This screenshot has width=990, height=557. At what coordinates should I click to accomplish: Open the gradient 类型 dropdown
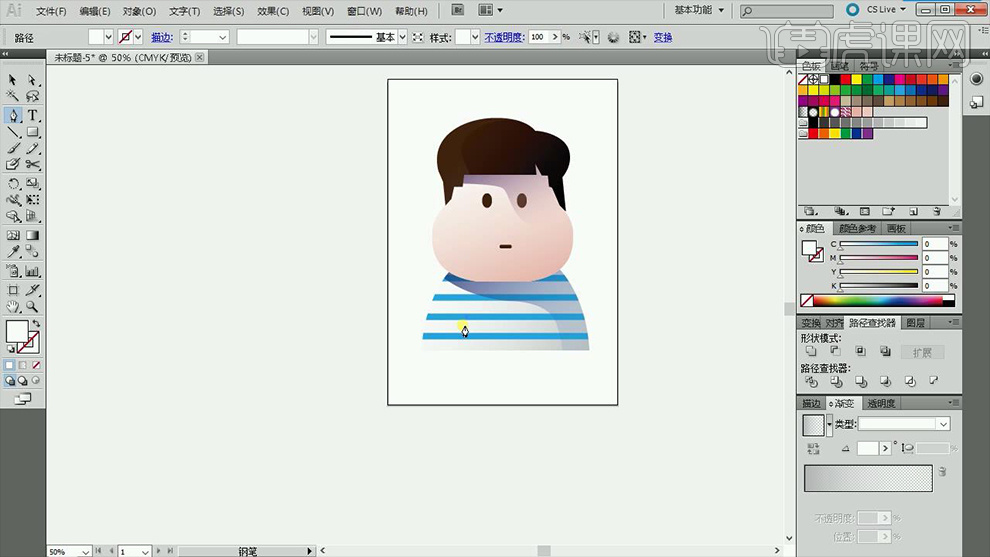click(x=942, y=424)
